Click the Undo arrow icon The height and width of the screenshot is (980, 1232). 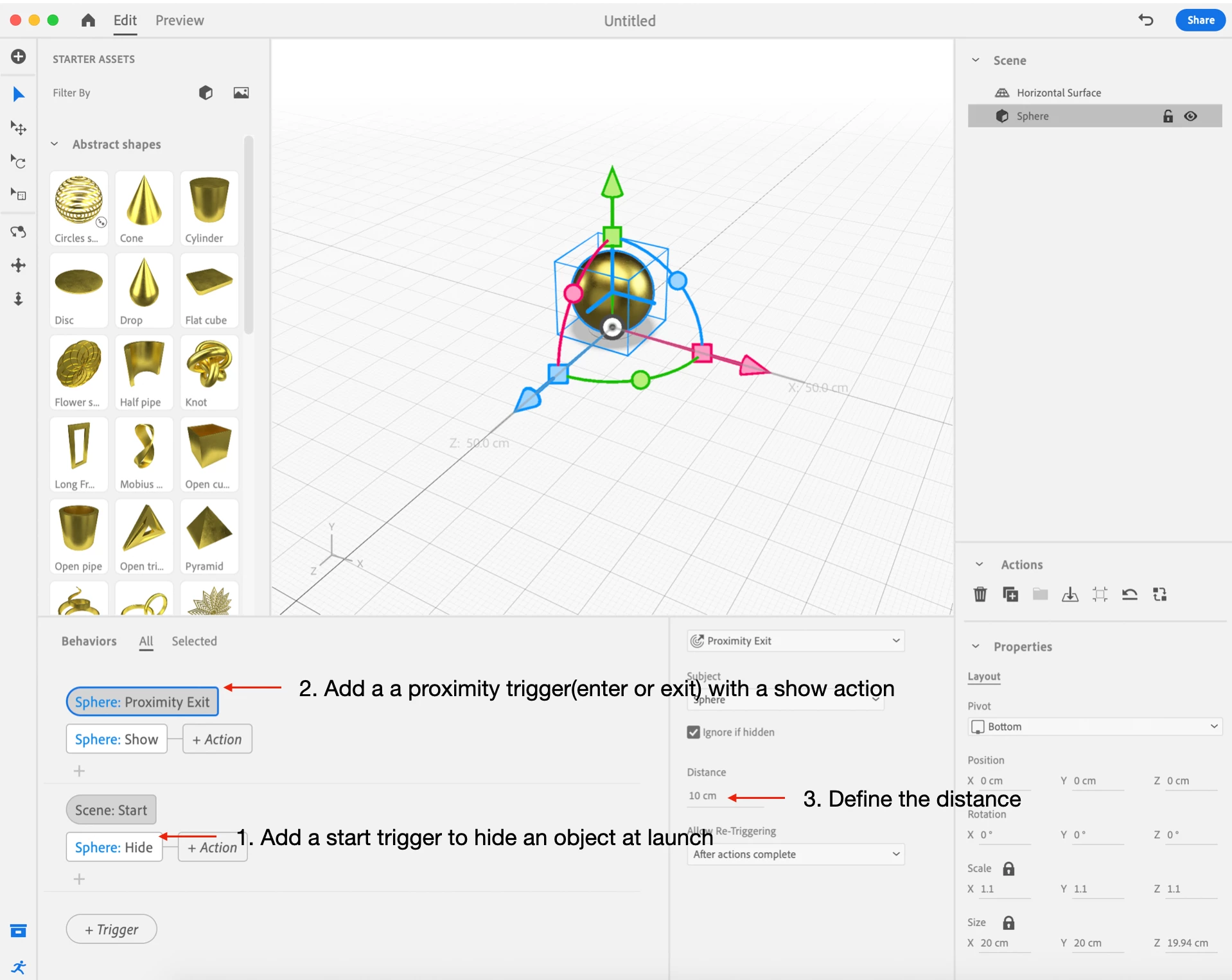pos(1146,20)
